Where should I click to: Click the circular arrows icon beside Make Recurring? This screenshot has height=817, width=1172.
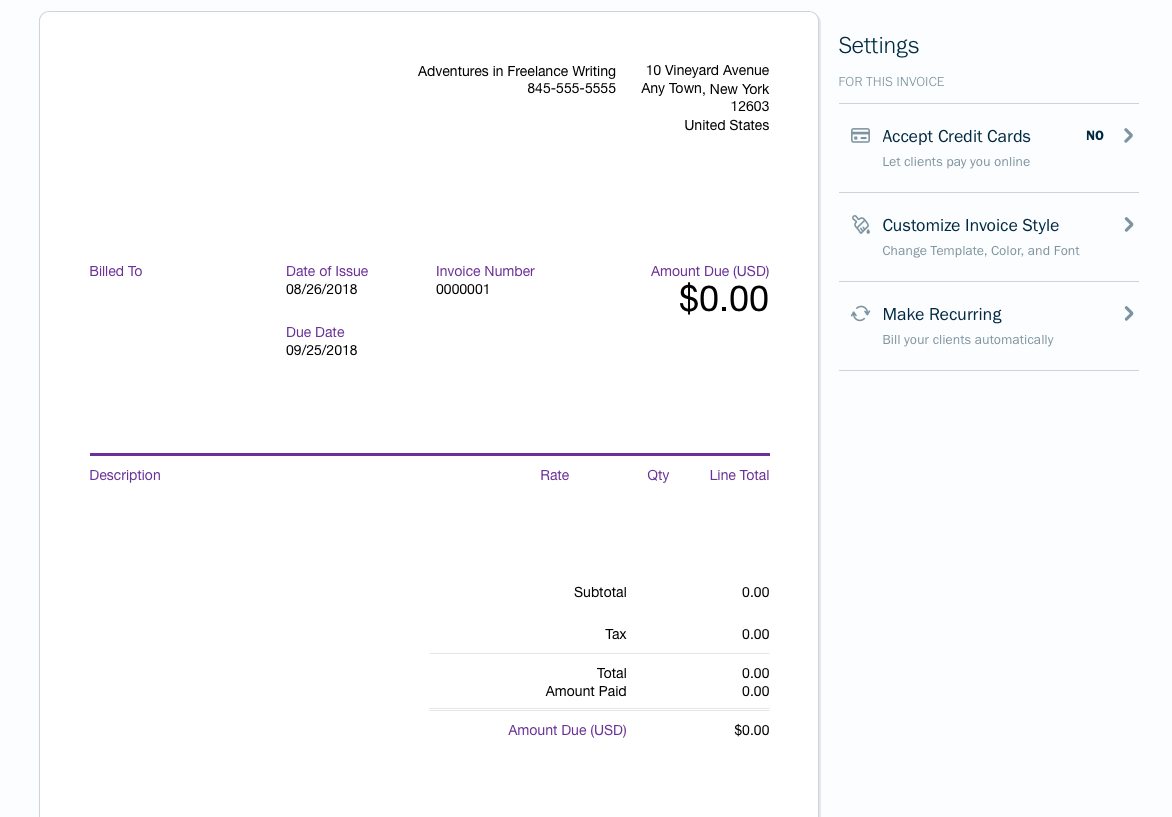pos(860,314)
